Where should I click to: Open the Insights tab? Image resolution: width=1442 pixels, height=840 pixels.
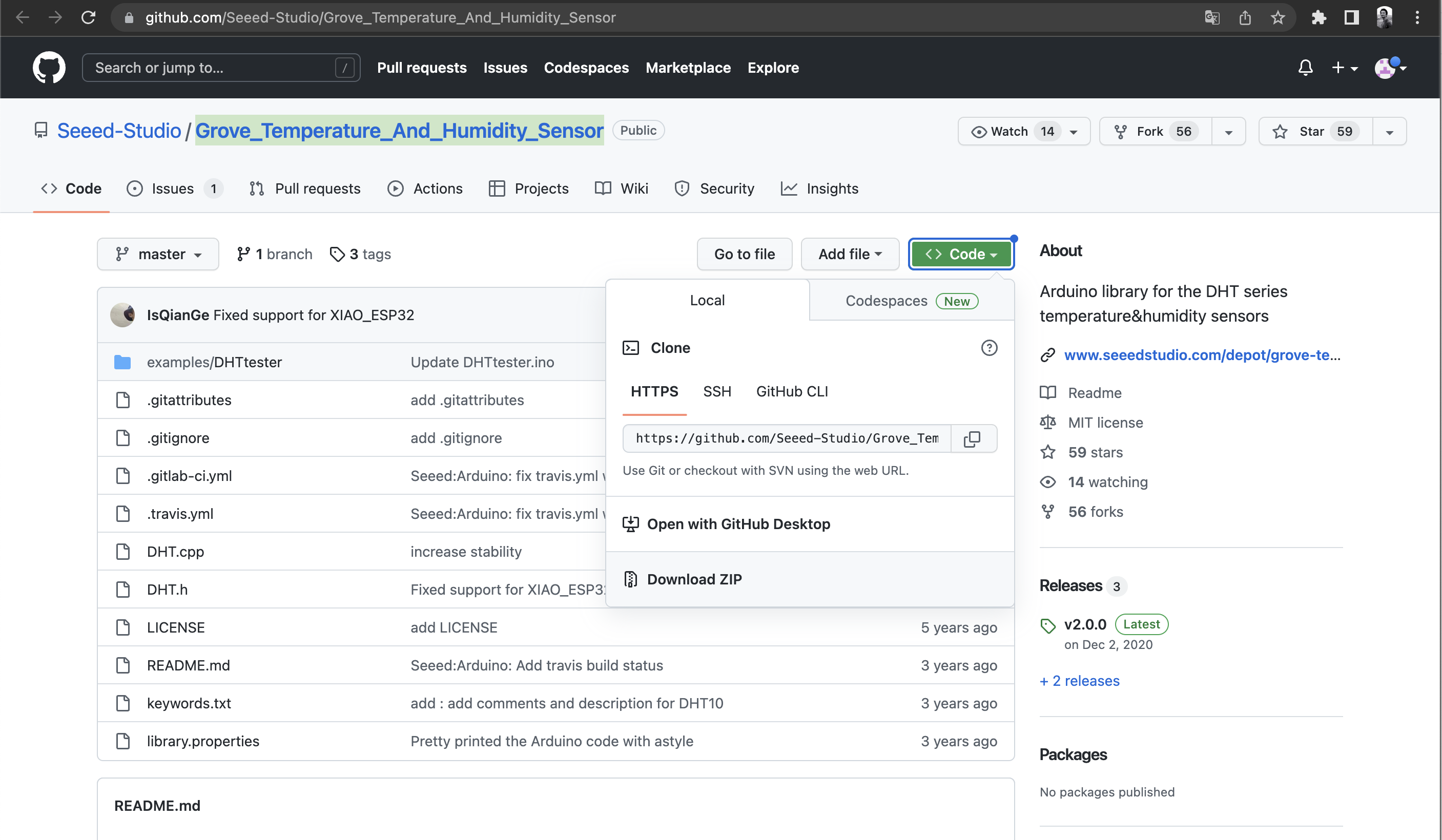[x=819, y=188]
